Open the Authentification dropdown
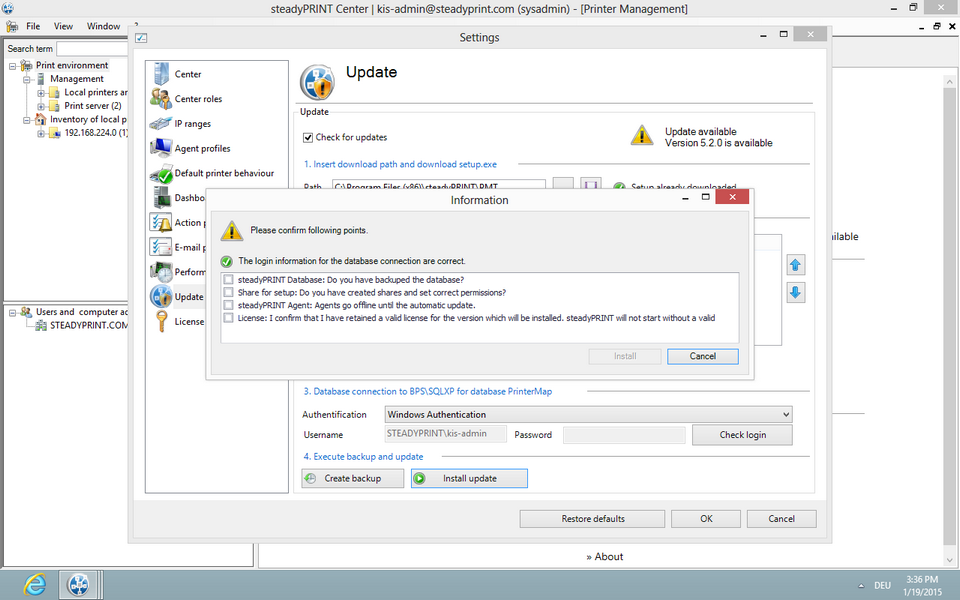This screenshot has width=960, height=600. [588, 414]
